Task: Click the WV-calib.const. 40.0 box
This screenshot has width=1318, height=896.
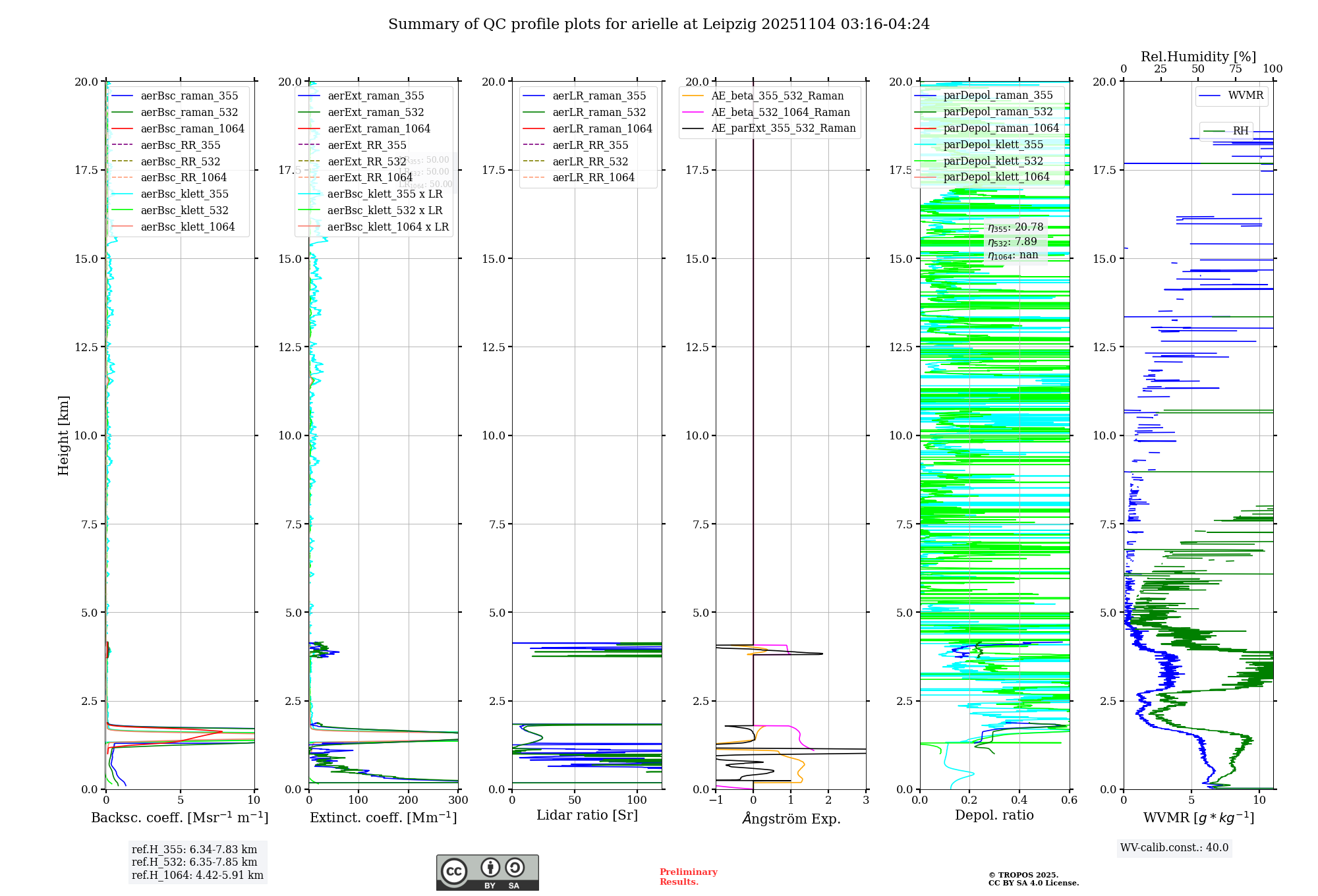Action: [x=1174, y=848]
